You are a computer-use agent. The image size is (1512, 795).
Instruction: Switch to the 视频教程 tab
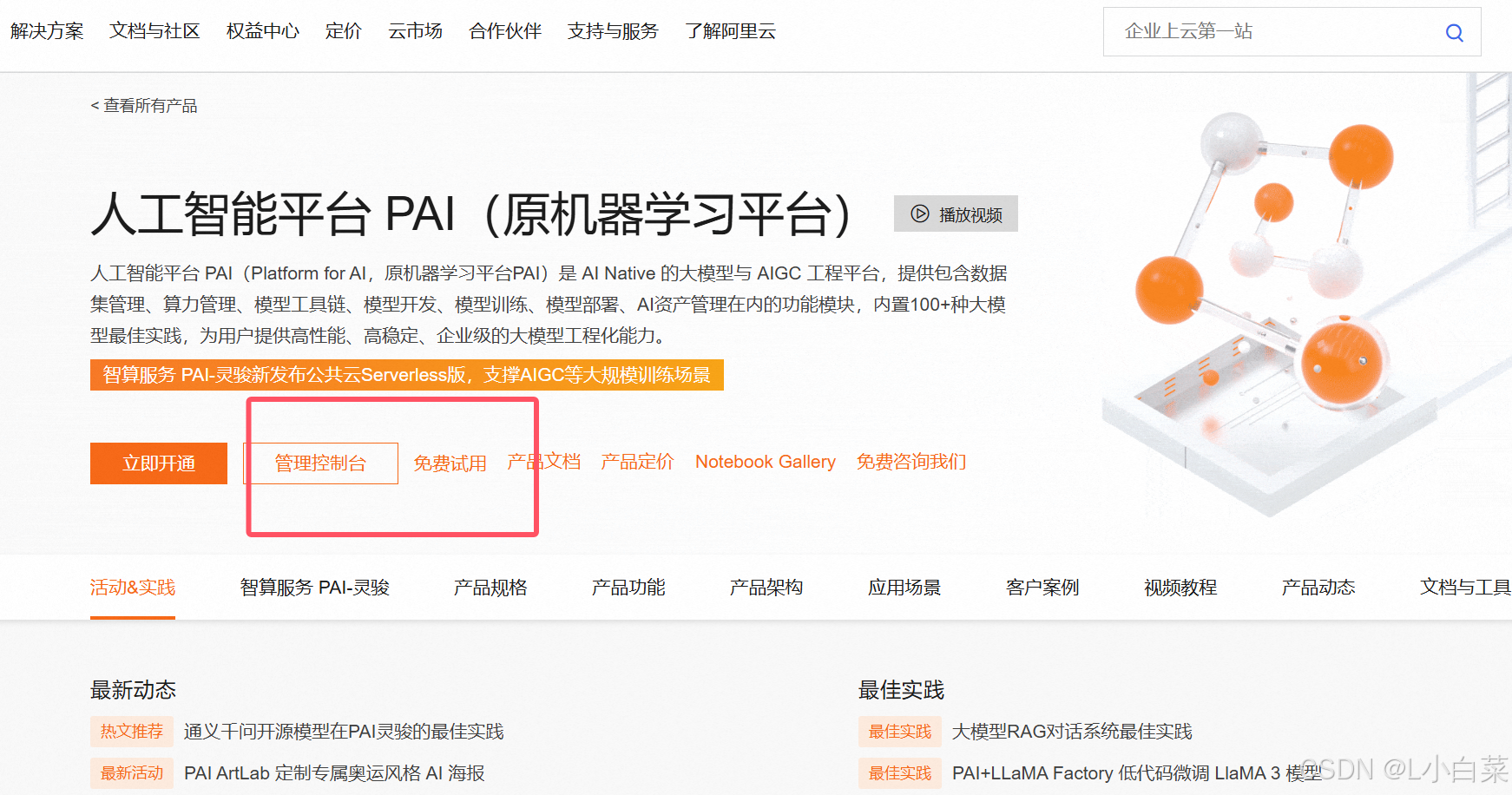pyautogui.click(x=1180, y=588)
